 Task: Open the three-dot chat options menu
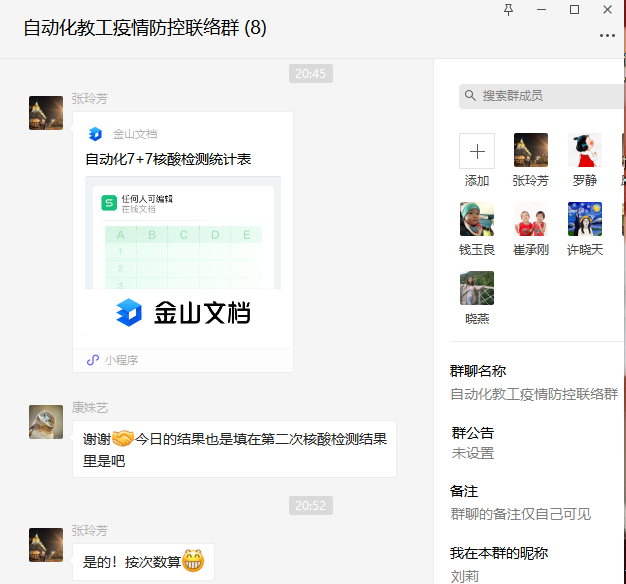(x=607, y=35)
